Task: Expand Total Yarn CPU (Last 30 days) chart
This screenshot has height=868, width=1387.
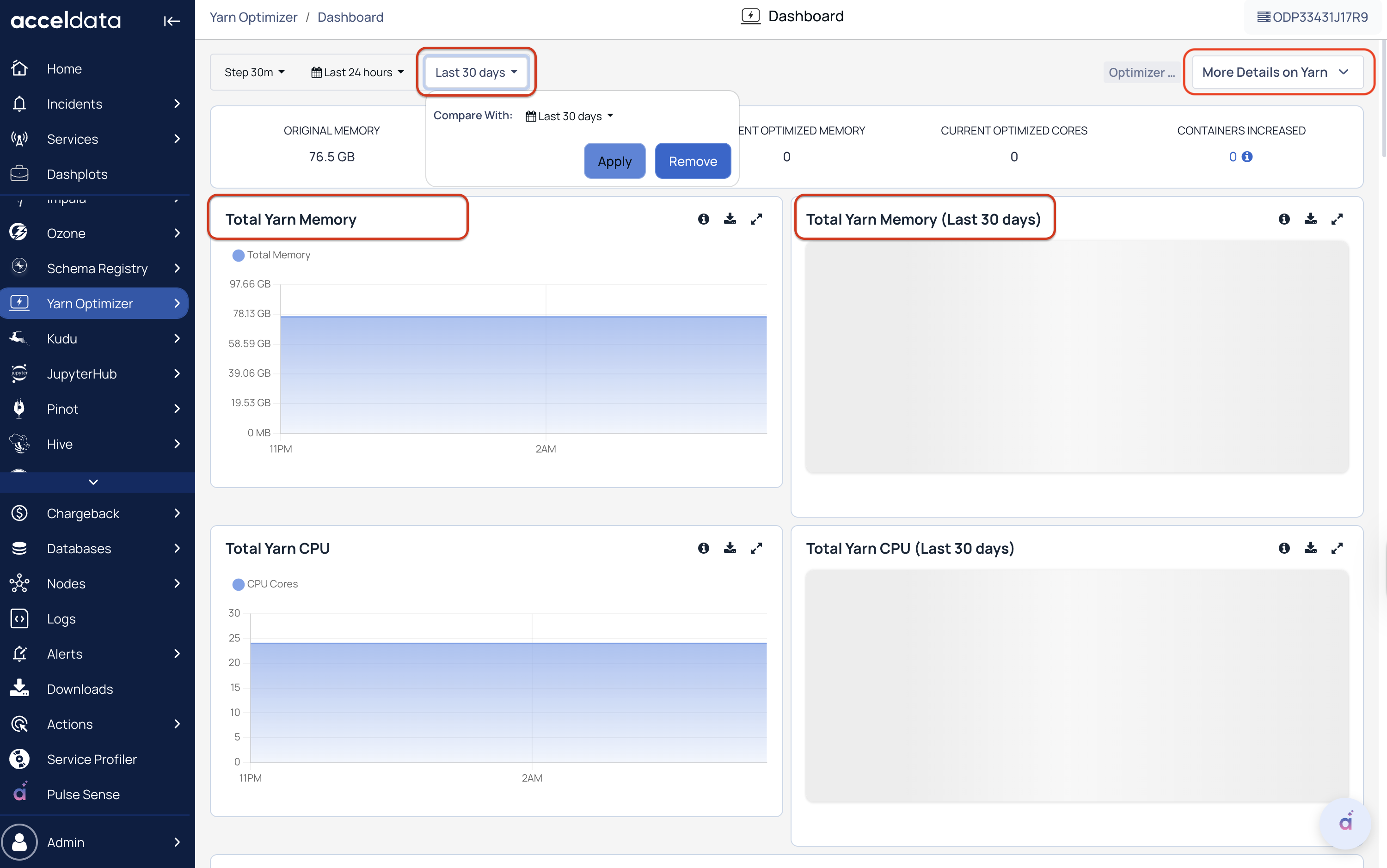Action: [1337, 548]
